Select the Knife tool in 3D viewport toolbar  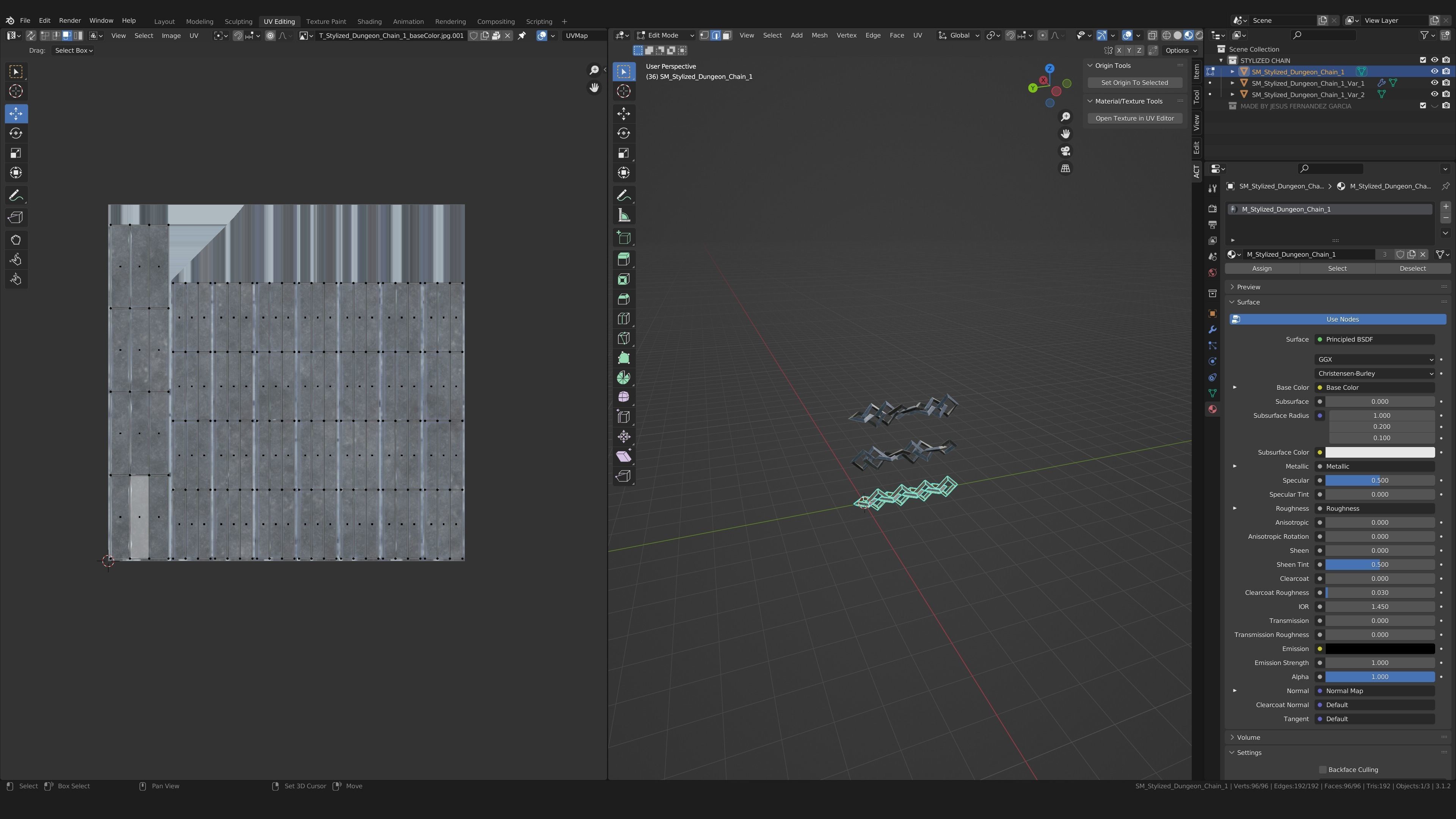(623, 338)
